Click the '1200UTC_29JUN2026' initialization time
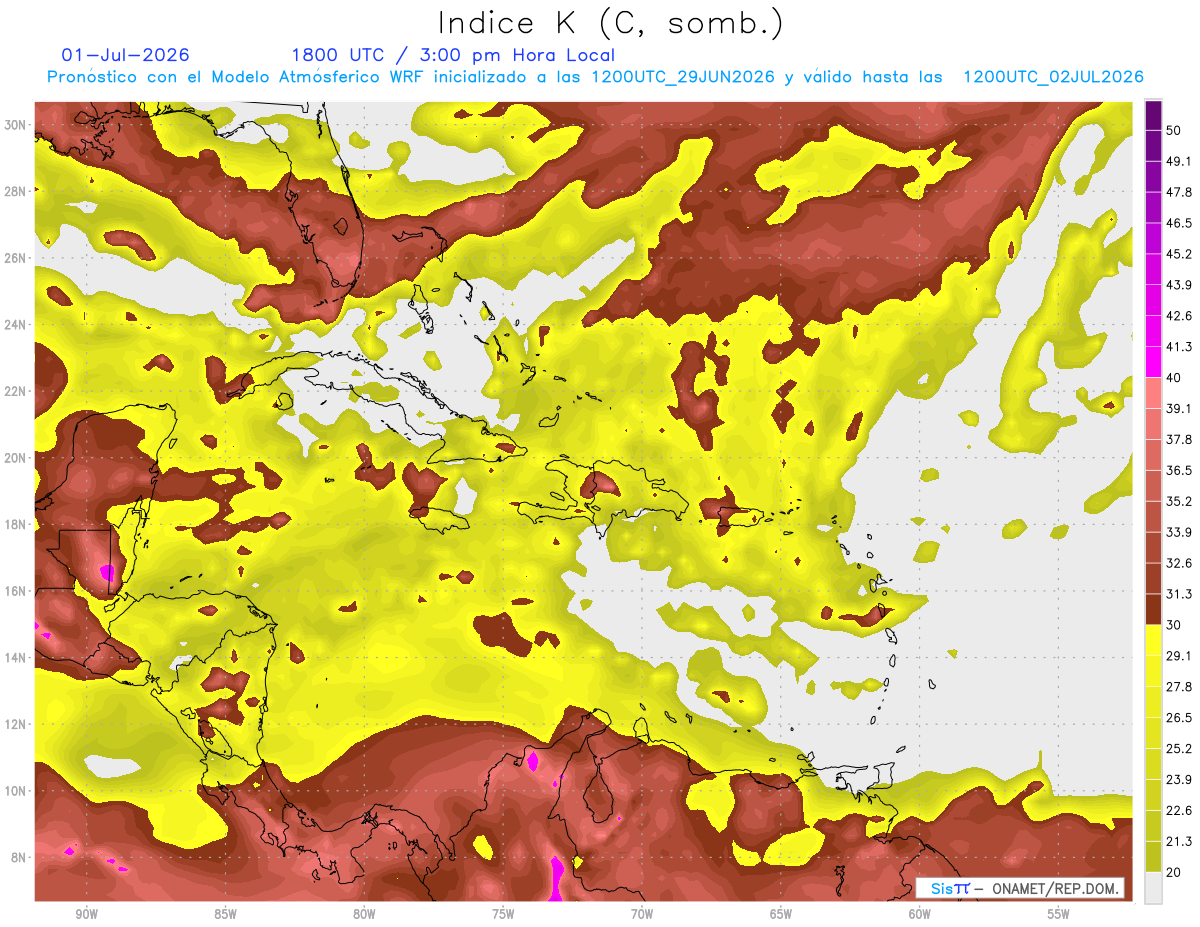Viewport: 1200px width, 927px height. pyautogui.click(x=683, y=77)
